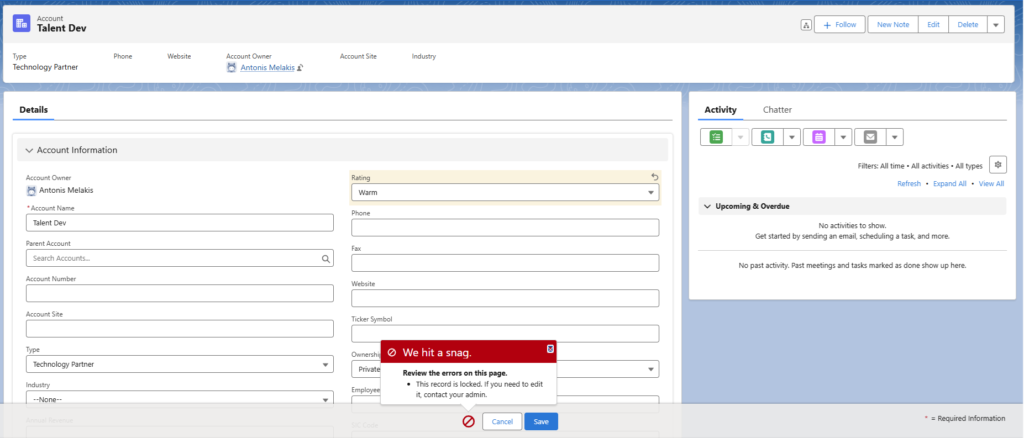Click the change owner icon next to Antonis Melakis
Image resolution: width=1024 pixels, height=438 pixels.
300,67
